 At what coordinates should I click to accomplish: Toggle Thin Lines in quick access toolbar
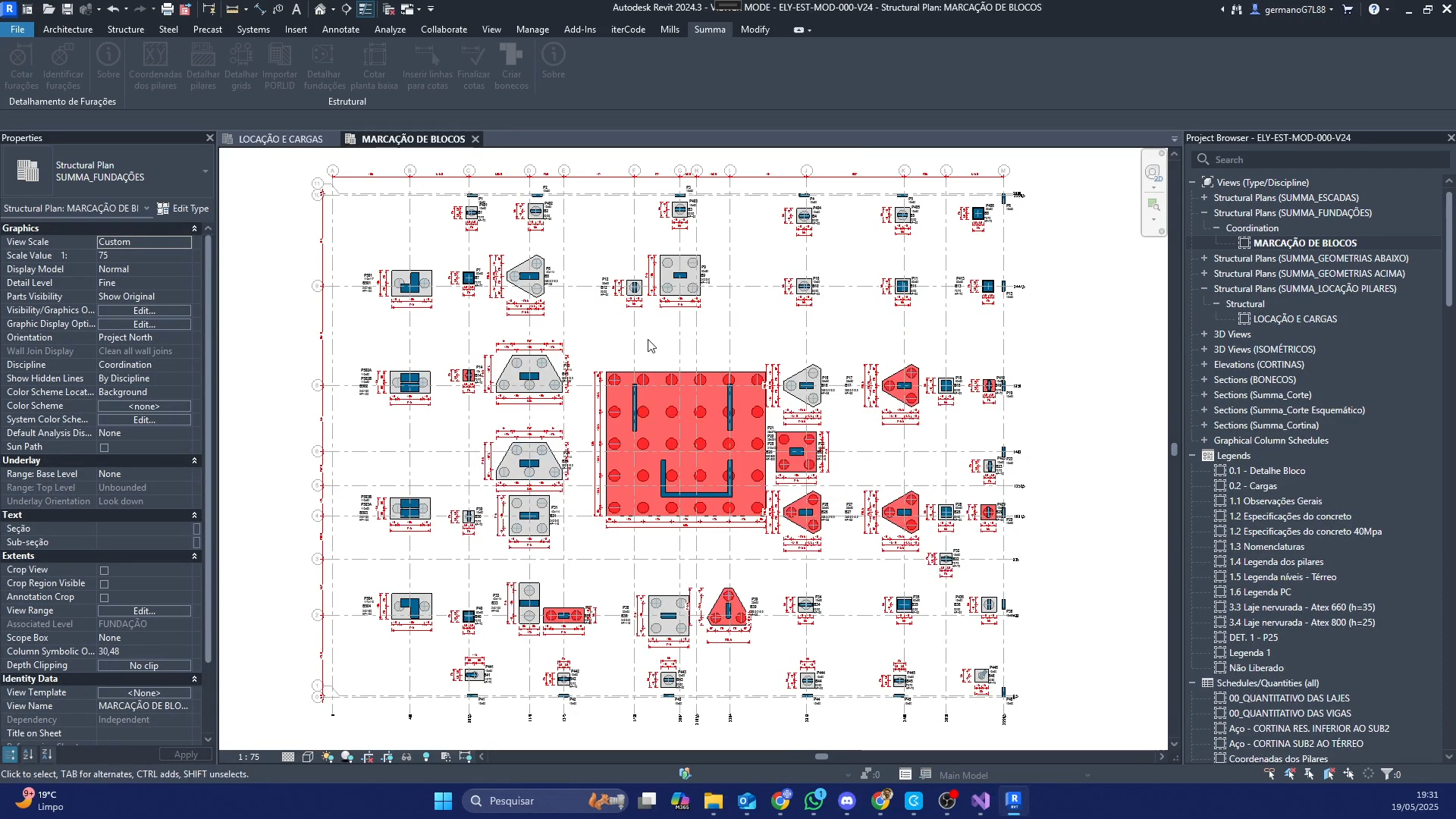tap(365, 9)
